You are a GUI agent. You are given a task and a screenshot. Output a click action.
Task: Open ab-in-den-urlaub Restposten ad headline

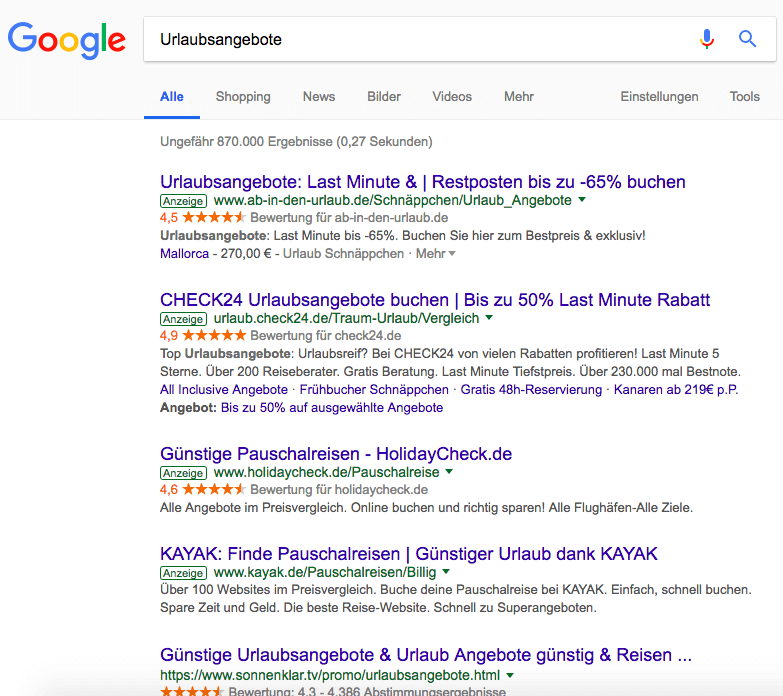tap(422, 182)
